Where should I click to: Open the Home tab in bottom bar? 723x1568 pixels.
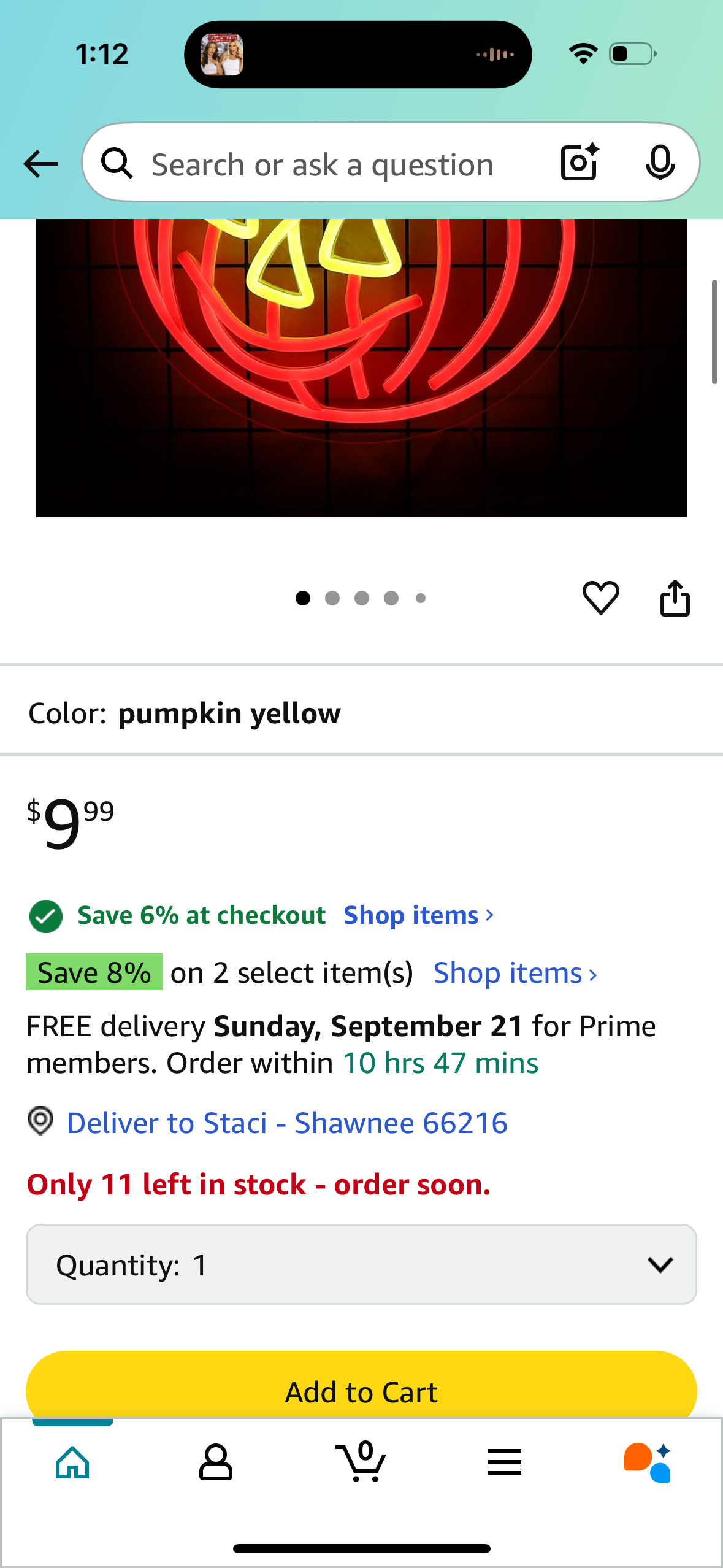72,1462
